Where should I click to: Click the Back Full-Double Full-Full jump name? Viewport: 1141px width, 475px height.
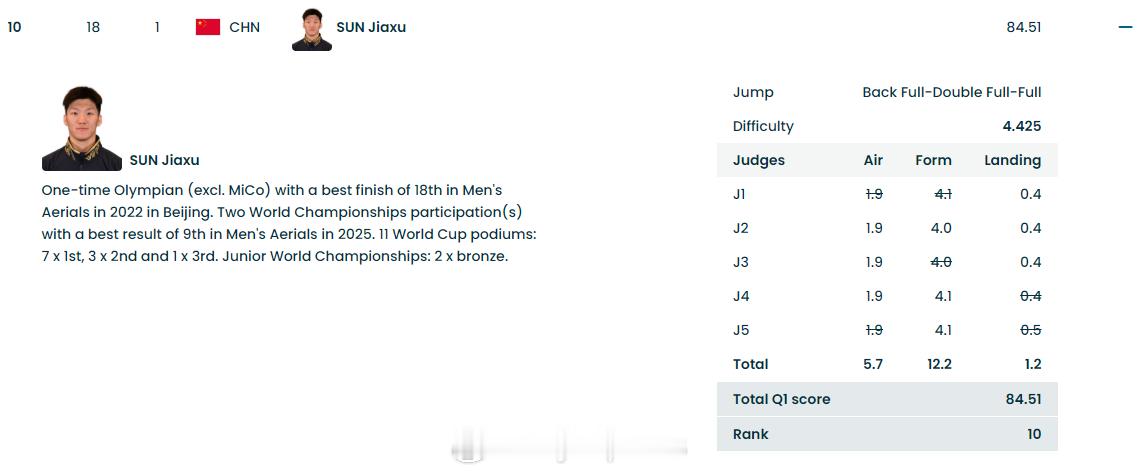[952, 92]
